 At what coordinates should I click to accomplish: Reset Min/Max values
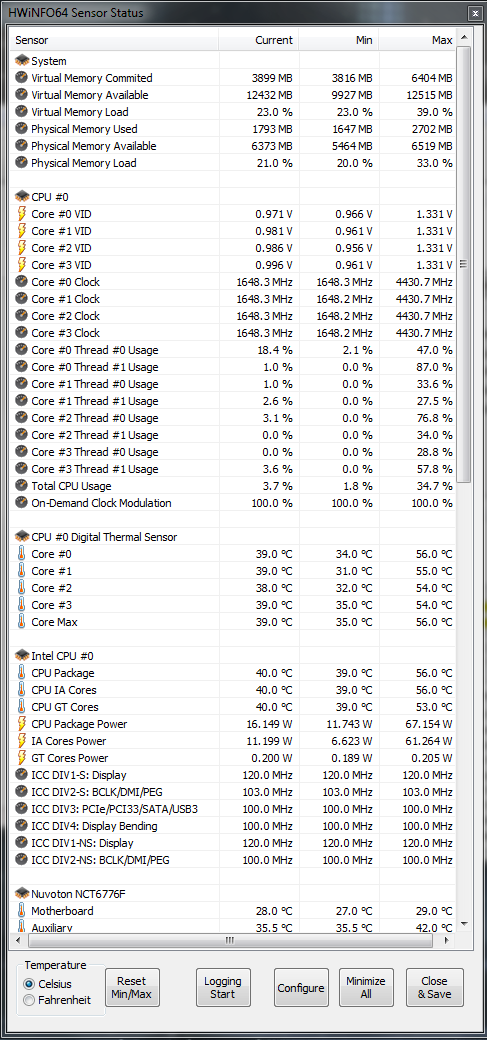point(131,988)
